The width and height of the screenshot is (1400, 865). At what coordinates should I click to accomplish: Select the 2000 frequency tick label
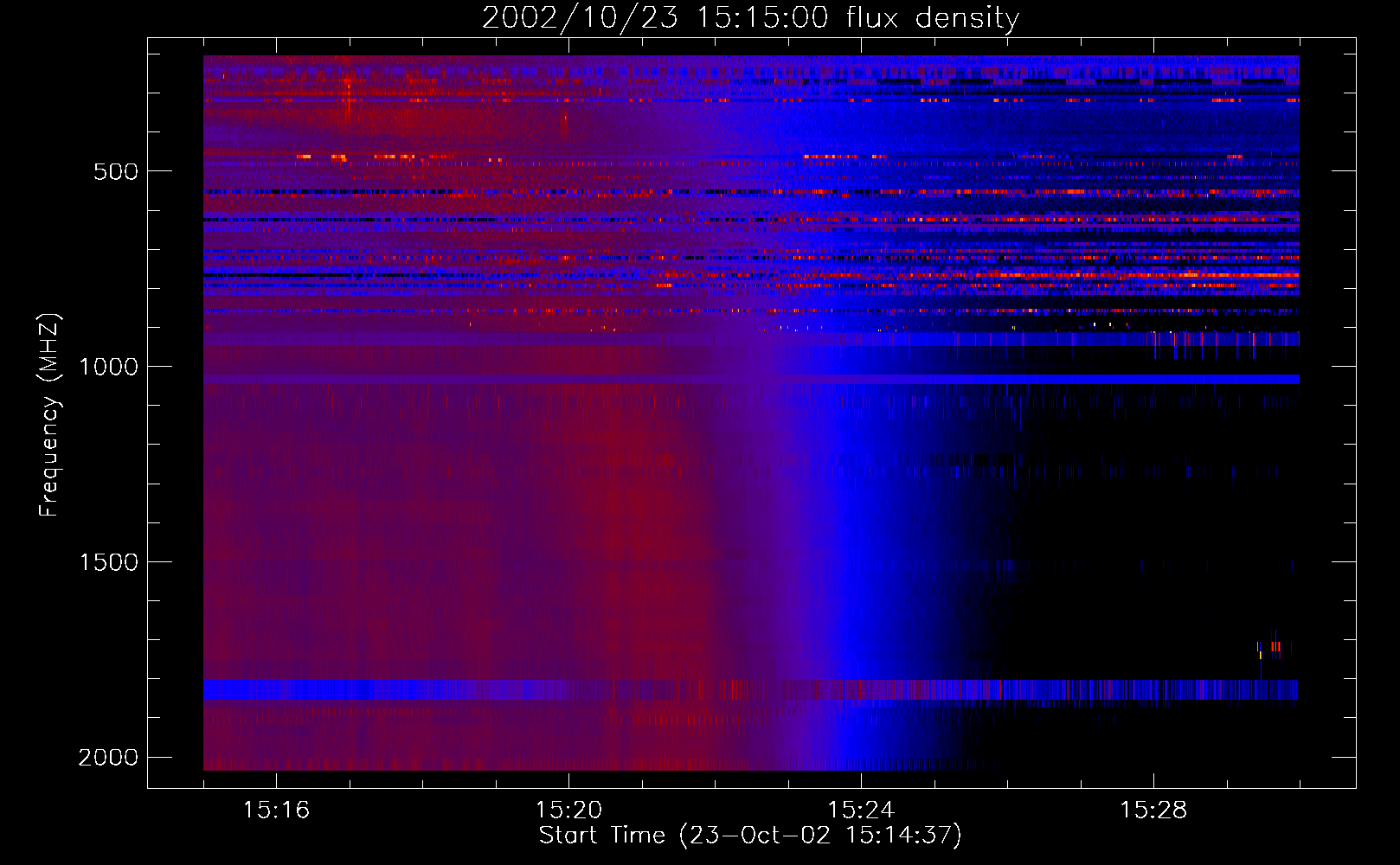(x=108, y=758)
